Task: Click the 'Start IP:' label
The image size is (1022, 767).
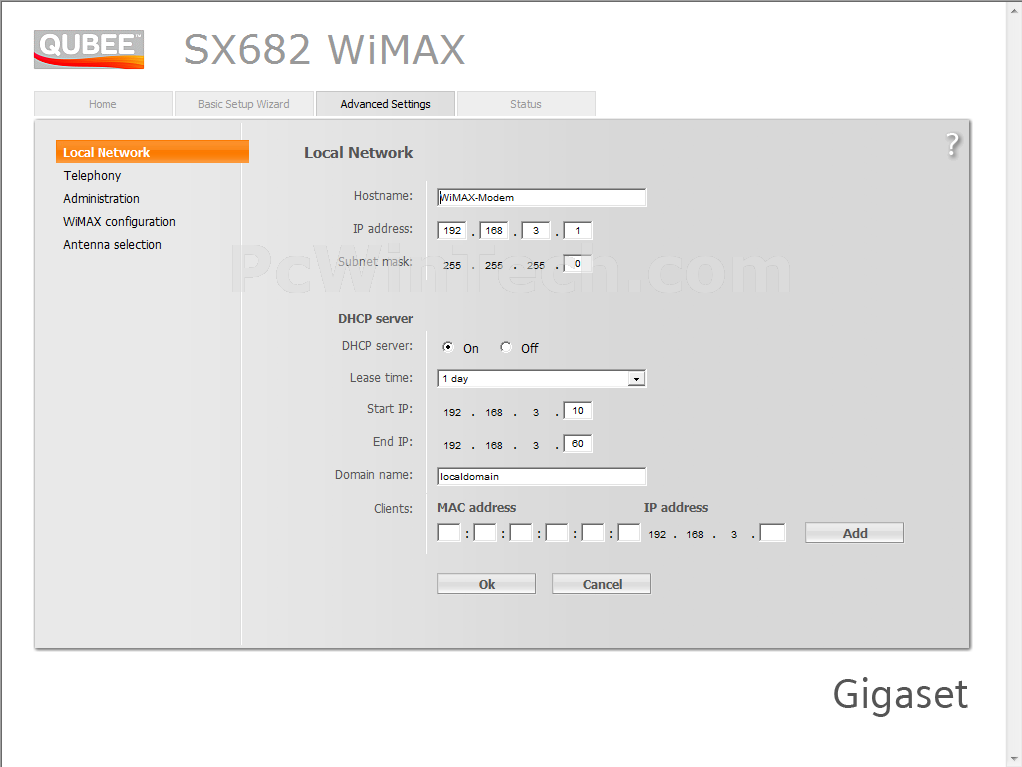Action: (390, 409)
